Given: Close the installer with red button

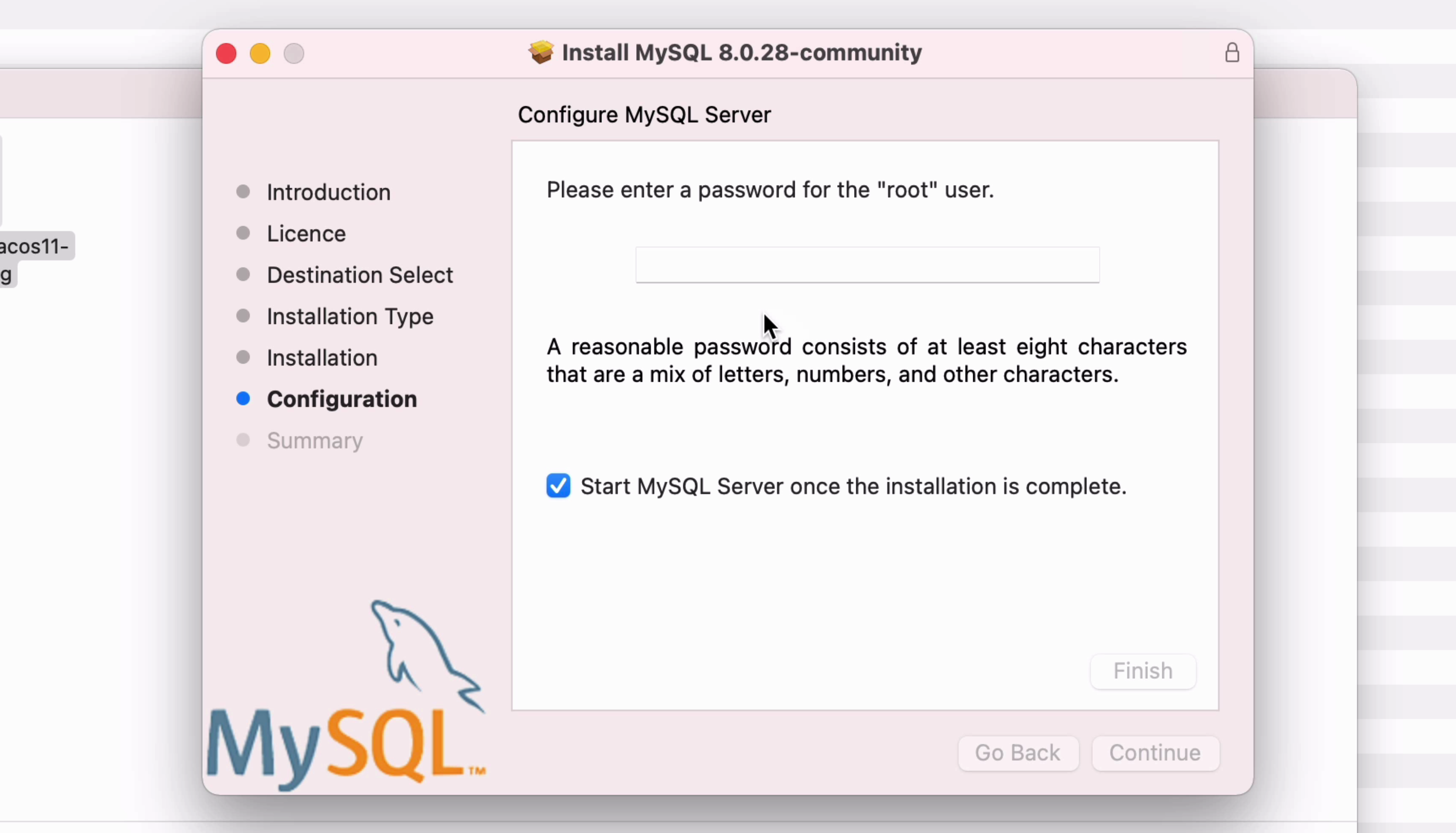Looking at the screenshot, I should point(226,54).
